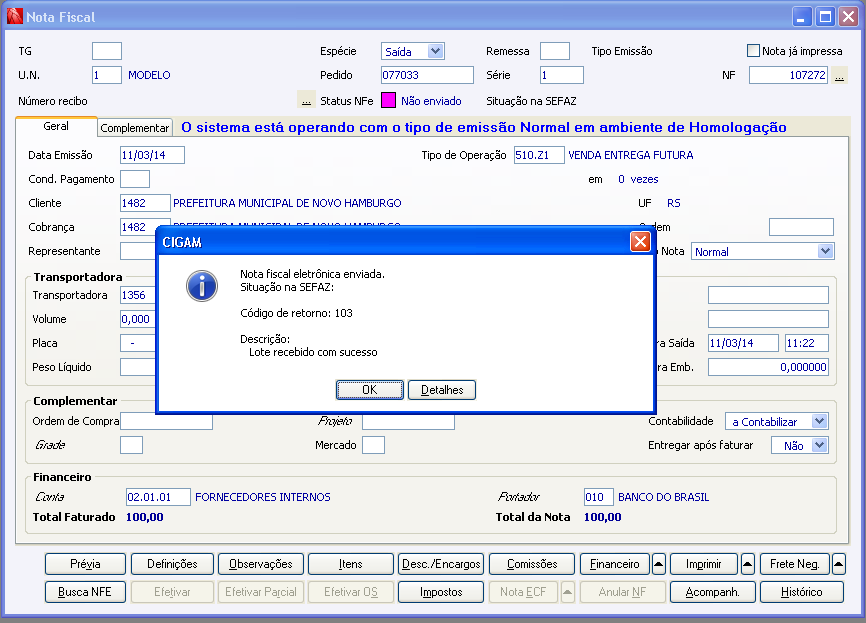Image resolution: width=866 pixels, height=623 pixels.
Task: Click the Volume field showing 0,000
Action: (x=139, y=319)
